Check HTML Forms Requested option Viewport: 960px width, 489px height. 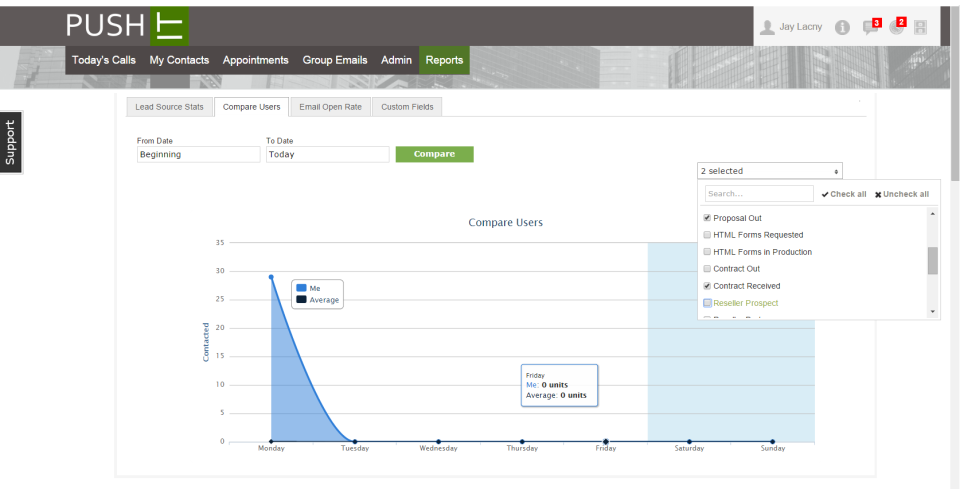(x=707, y=235)
